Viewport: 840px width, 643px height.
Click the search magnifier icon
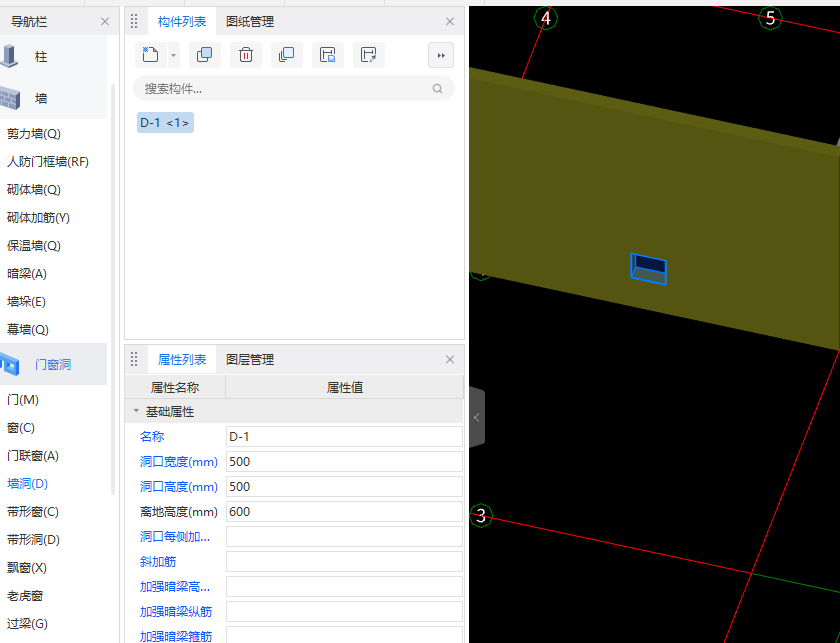click(438, 88)
